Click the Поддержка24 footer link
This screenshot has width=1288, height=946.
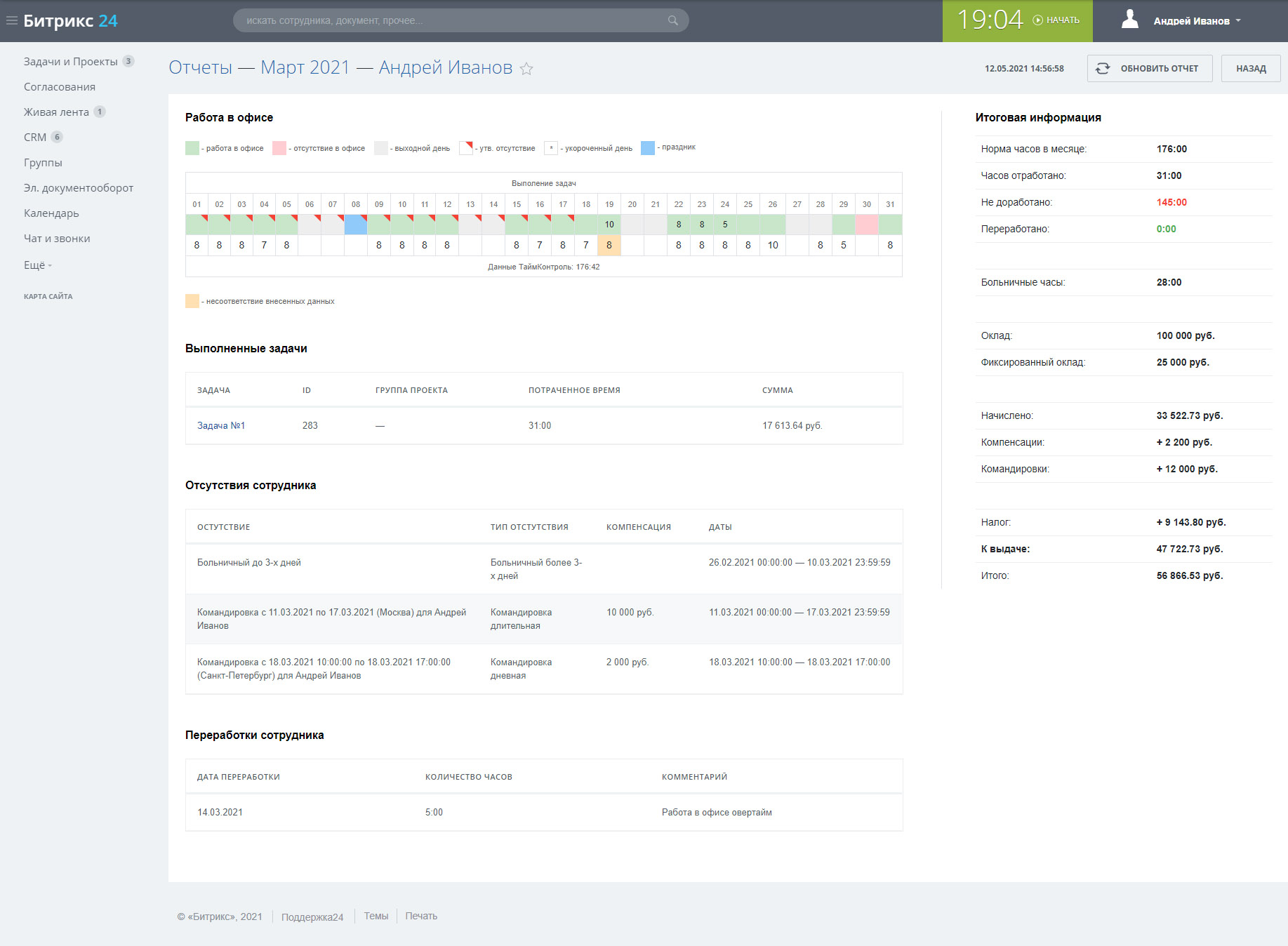point(312,917)
